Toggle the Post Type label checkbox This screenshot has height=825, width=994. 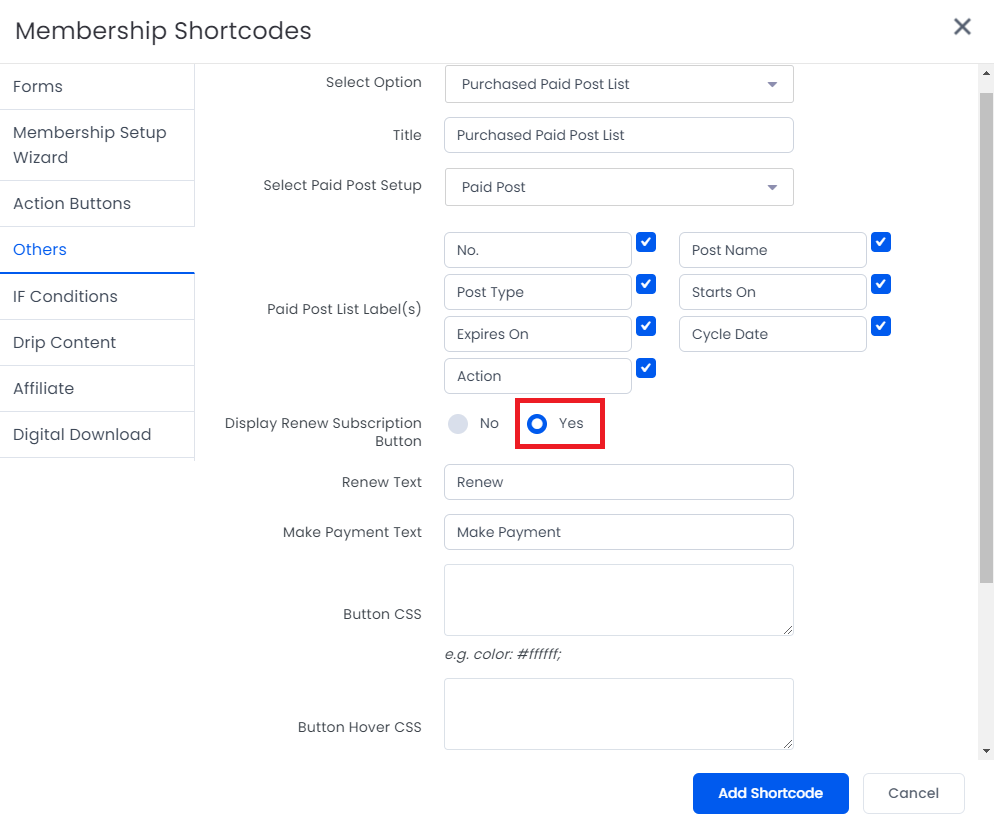645,284
